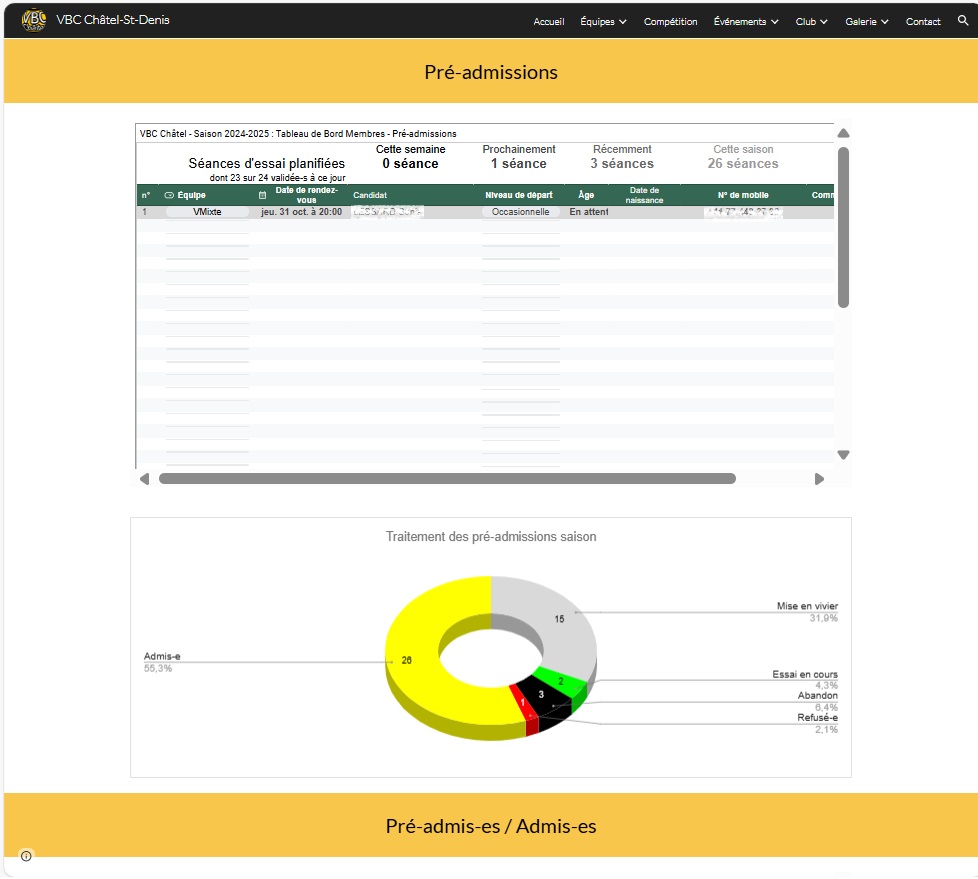Select the VMixte team cell in row 1
This screenshot has height=879, width=978.
[x=207, y=212]
